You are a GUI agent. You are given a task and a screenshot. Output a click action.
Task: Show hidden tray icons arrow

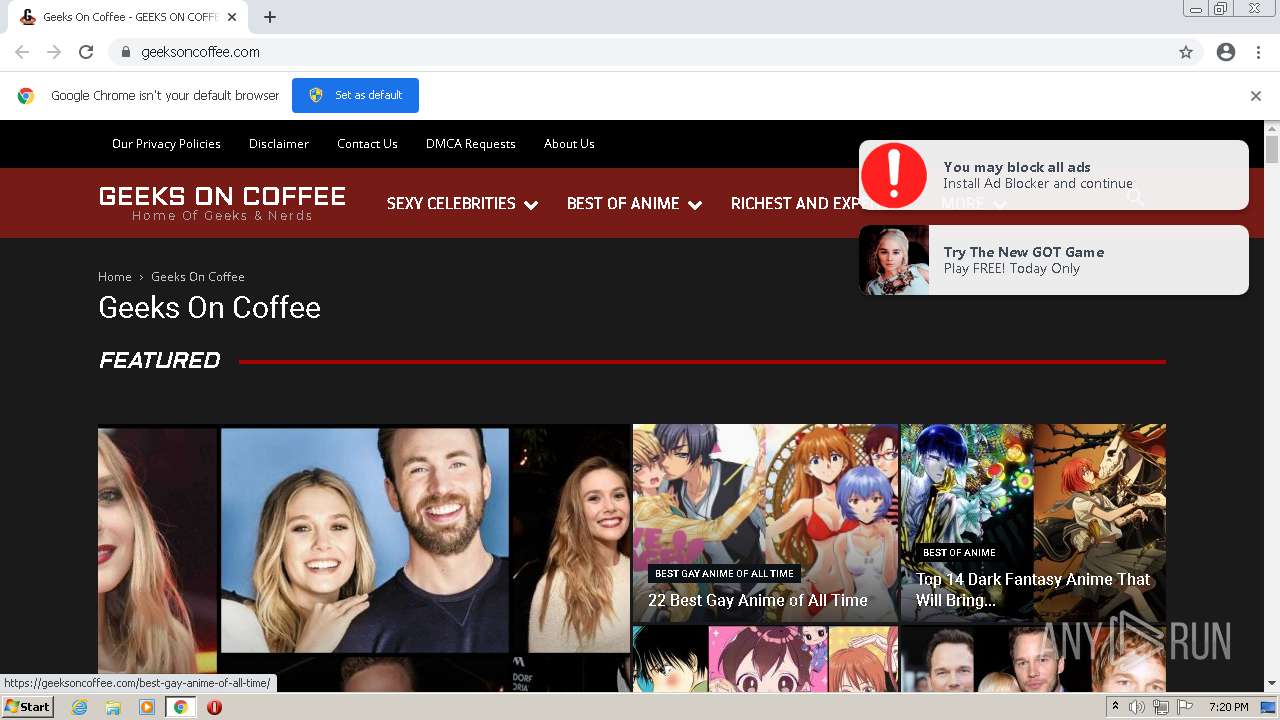1115,707
